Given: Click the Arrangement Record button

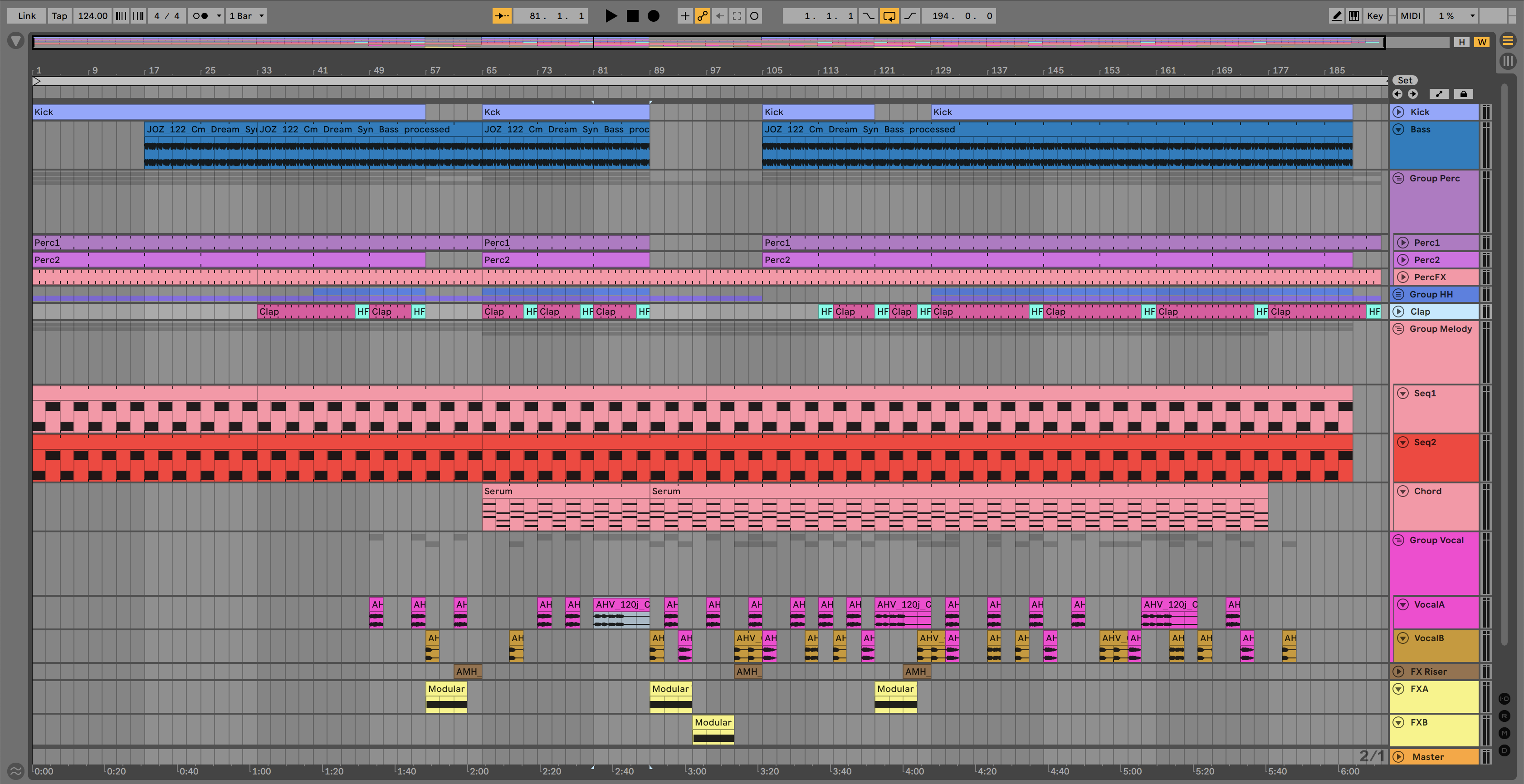Looking at the screenshot, I should [x=653, y=16].
